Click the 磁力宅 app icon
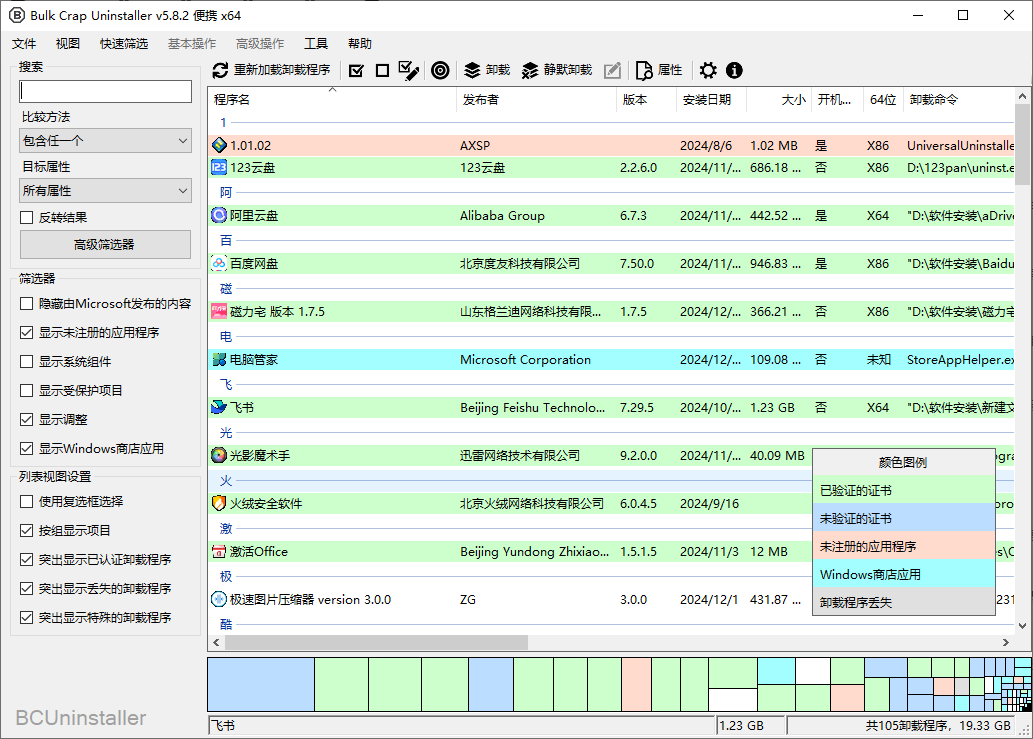This screenshot has height=739, width=1033. [219, 312]
